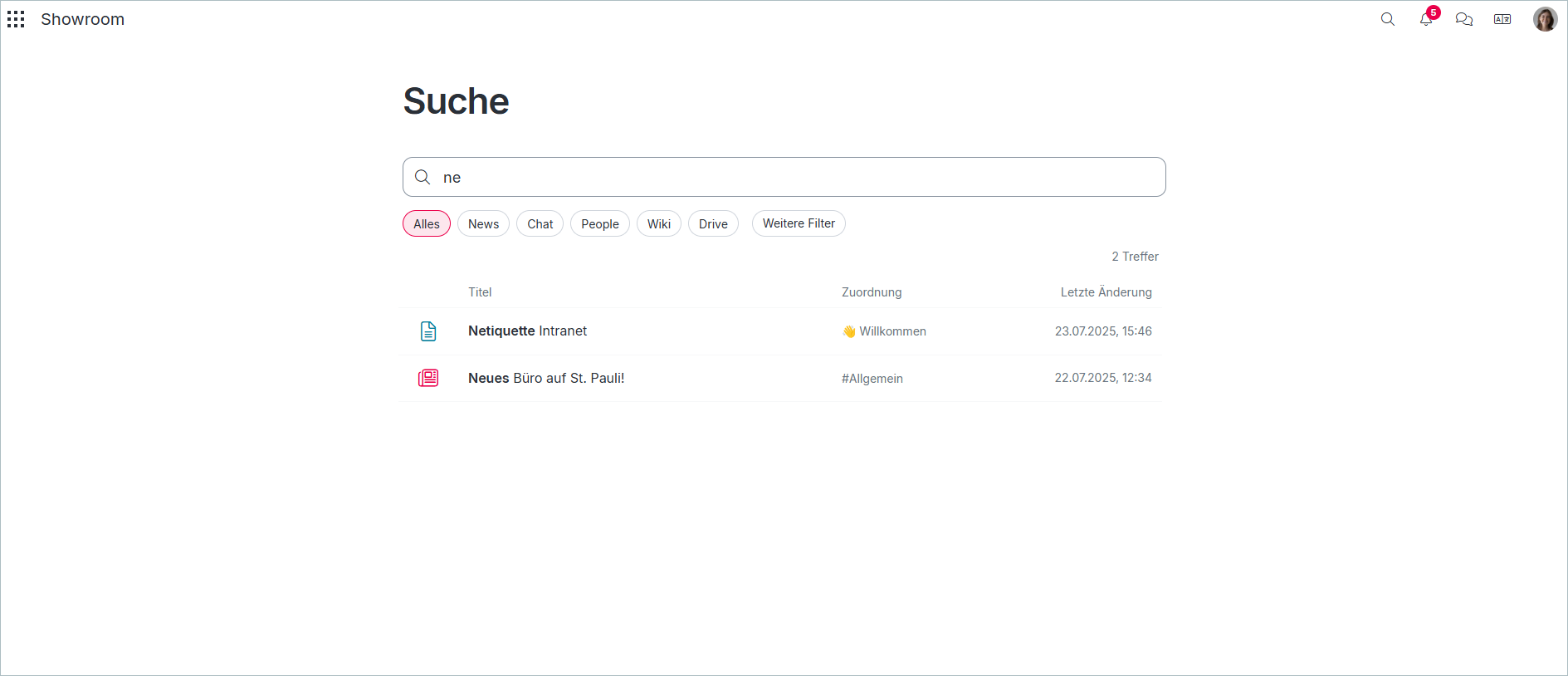This screenshot has width=1568, height=676.
Task: Filter results by Drive
Action: tap(713, 223)
